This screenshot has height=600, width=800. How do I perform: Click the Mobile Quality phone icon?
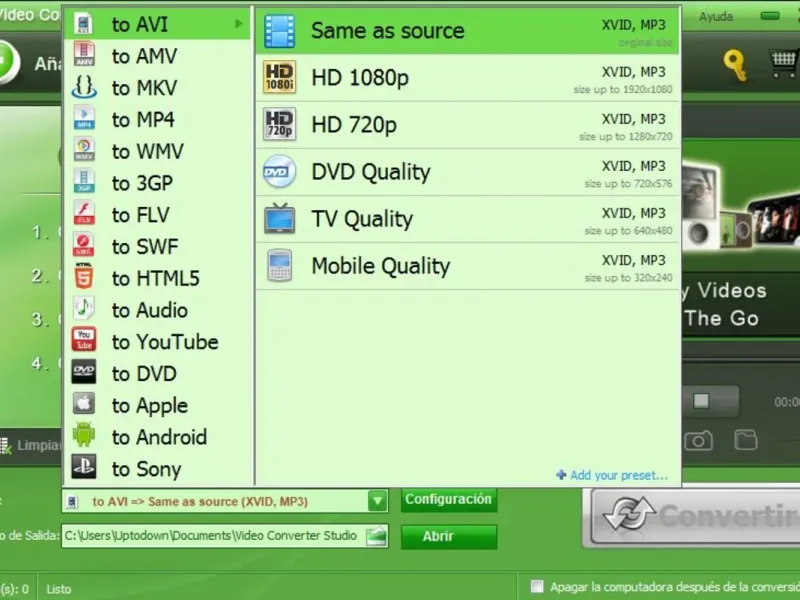280,265
